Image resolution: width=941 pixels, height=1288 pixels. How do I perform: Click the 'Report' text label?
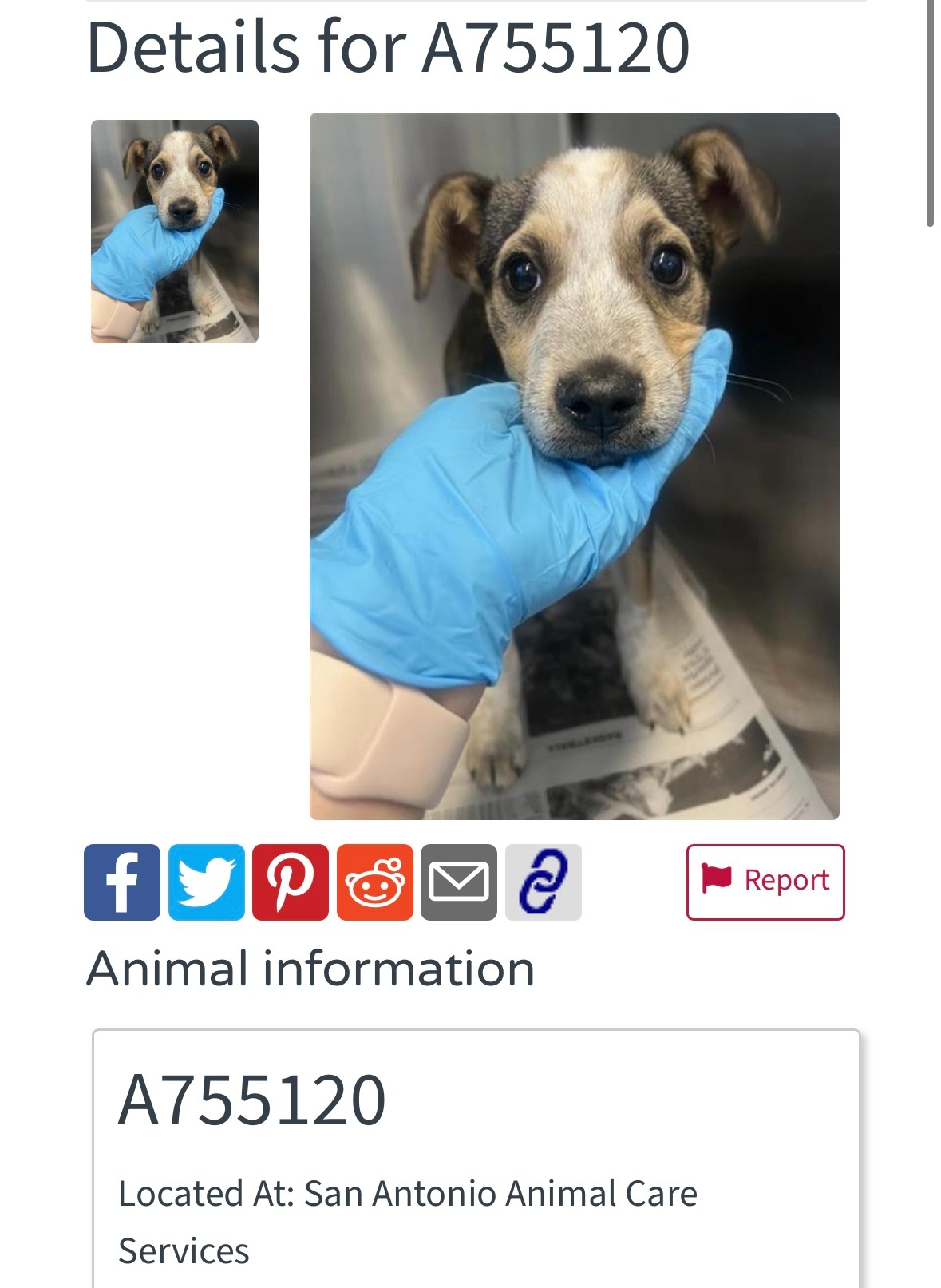[787, 880]
